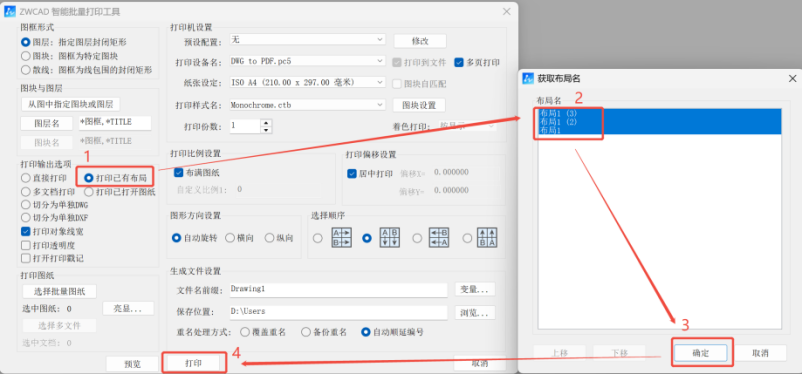The height and width of the screenshot is (374, 802).
Task: Click 预览 button
Action: 132,364
